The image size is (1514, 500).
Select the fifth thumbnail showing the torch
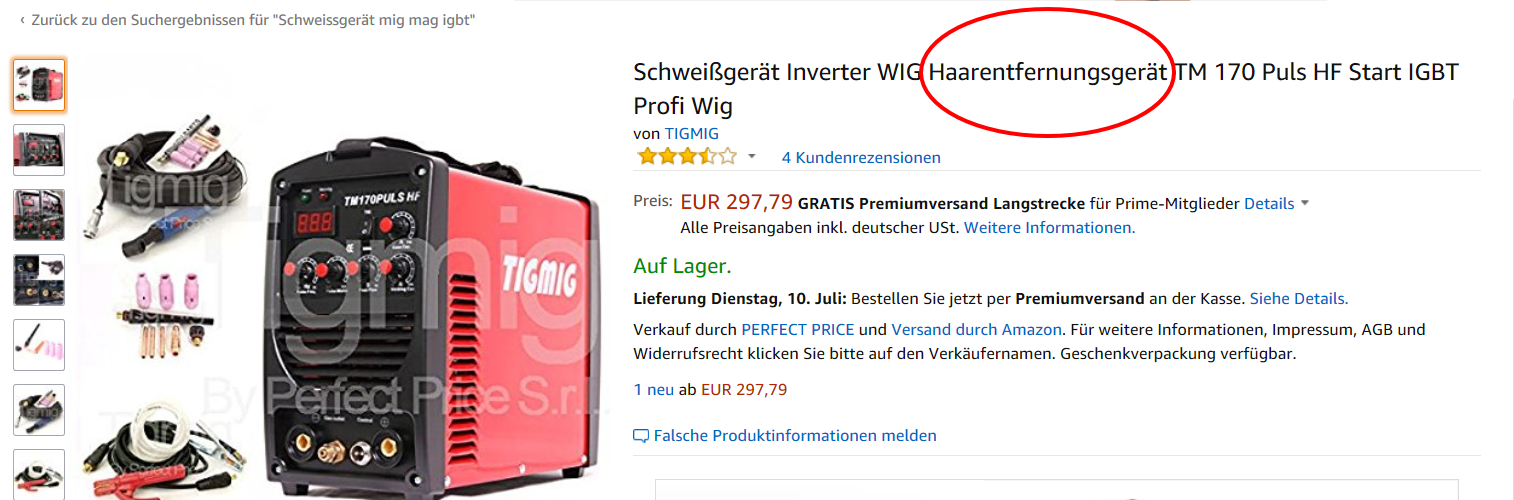[40, 345]
